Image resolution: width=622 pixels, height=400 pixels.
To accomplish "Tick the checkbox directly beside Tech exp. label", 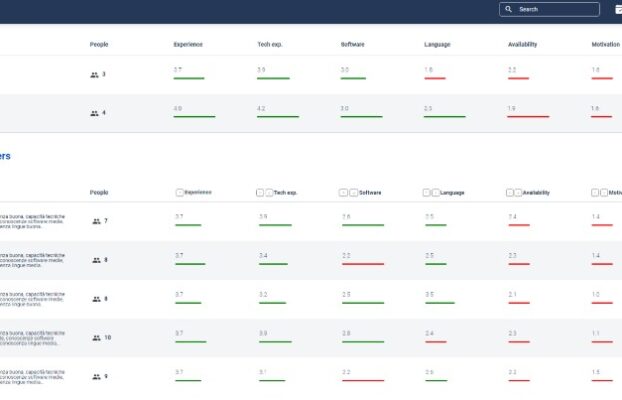I will pos(269,192).
